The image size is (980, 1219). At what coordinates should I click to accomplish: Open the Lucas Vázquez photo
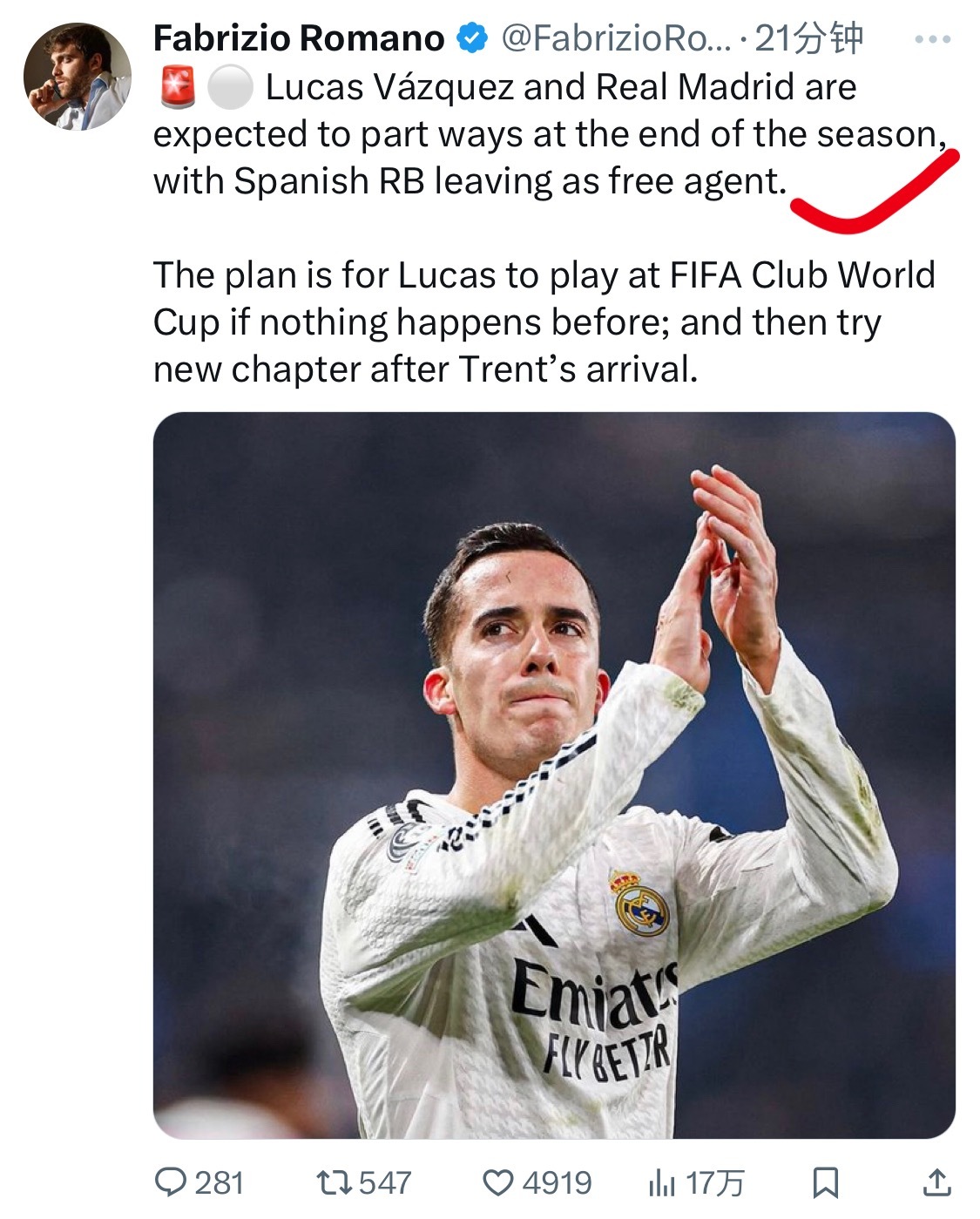(x=554, y=775)
